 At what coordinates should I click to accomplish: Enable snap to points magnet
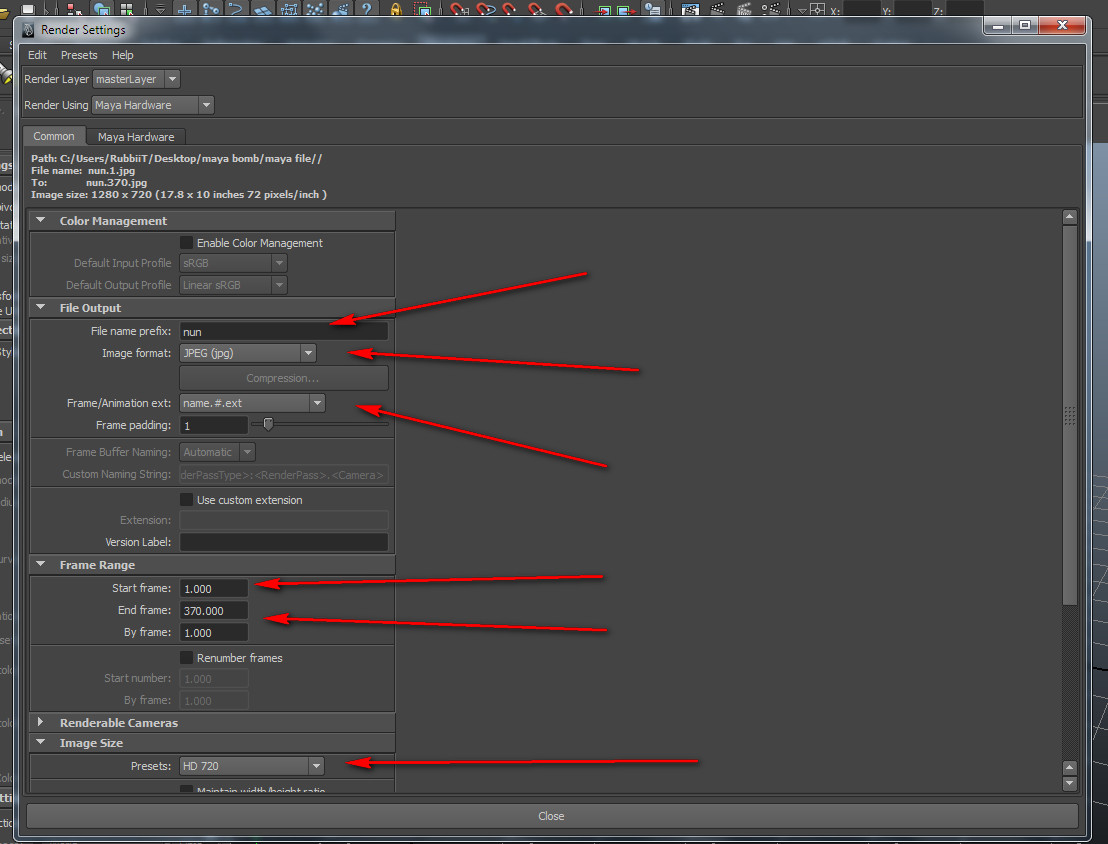pos(510,8)
